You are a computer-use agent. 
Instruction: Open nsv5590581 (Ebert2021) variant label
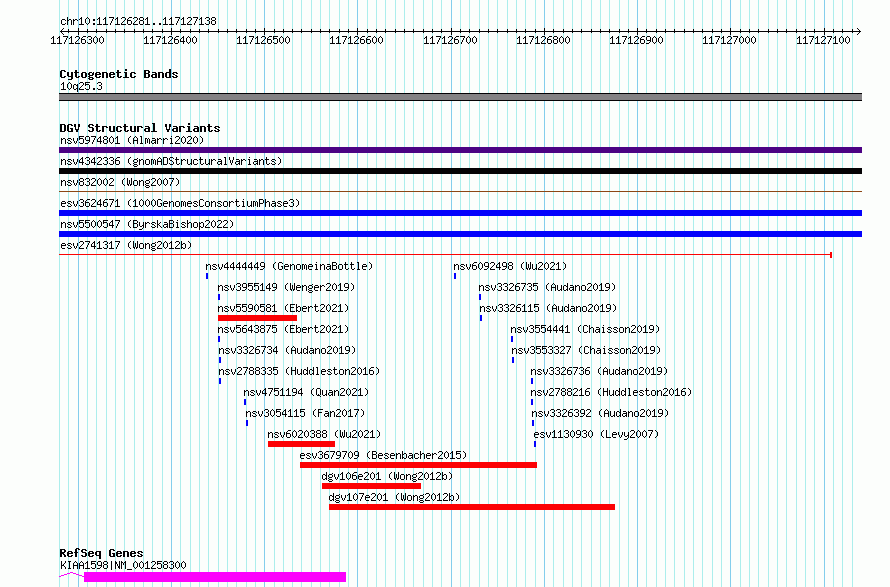coord(283,308)
